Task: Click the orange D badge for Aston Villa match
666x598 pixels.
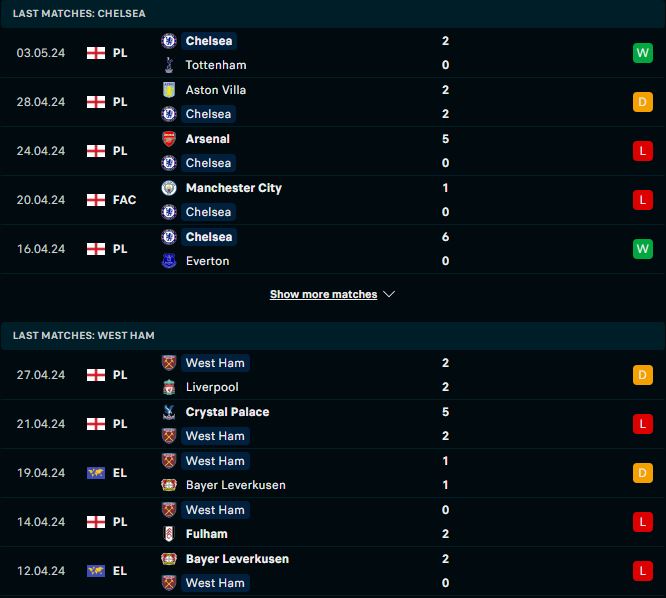Action: tap(643, 102)
